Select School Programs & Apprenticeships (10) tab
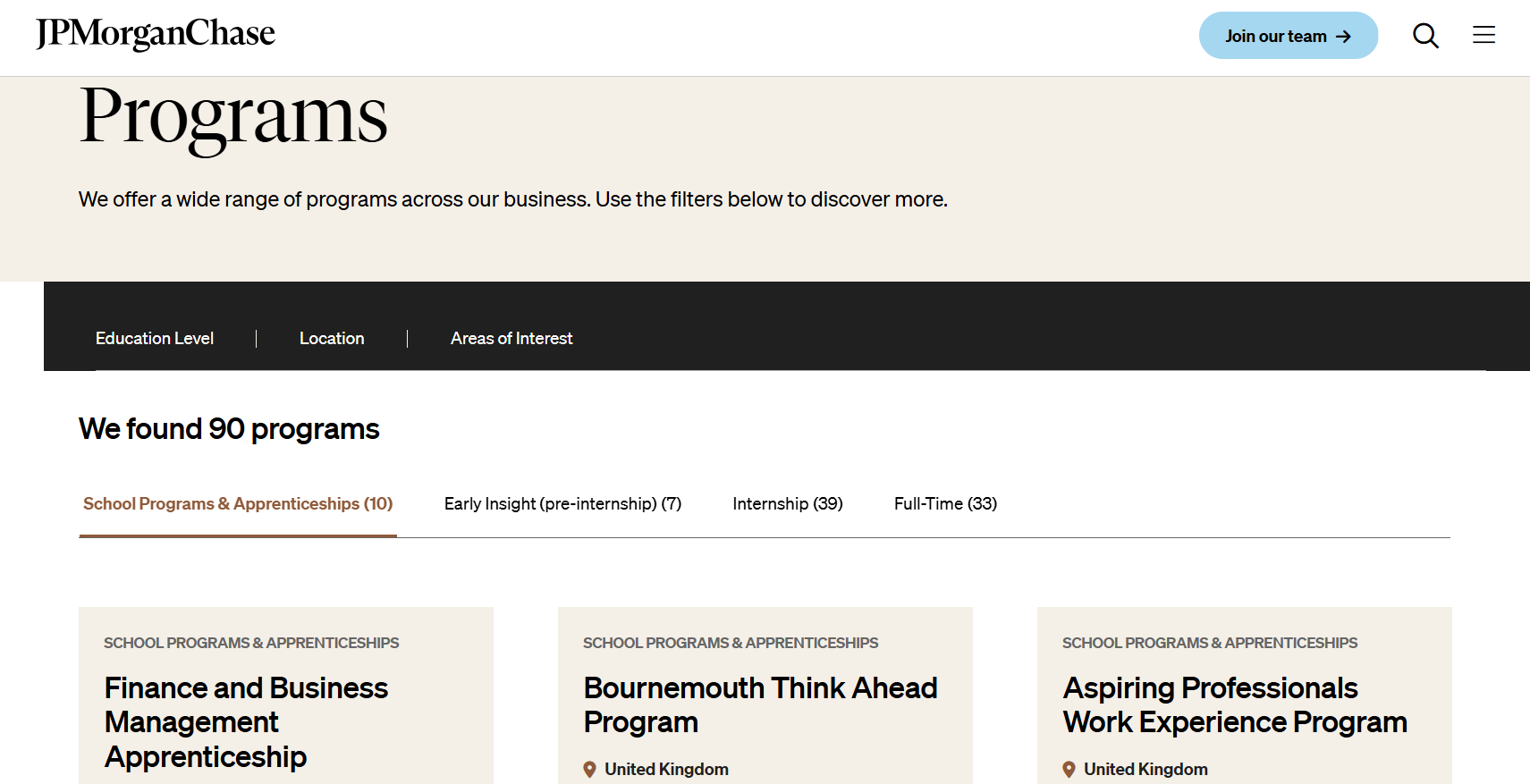This screenshot has width=1530, height=784. 238,504
